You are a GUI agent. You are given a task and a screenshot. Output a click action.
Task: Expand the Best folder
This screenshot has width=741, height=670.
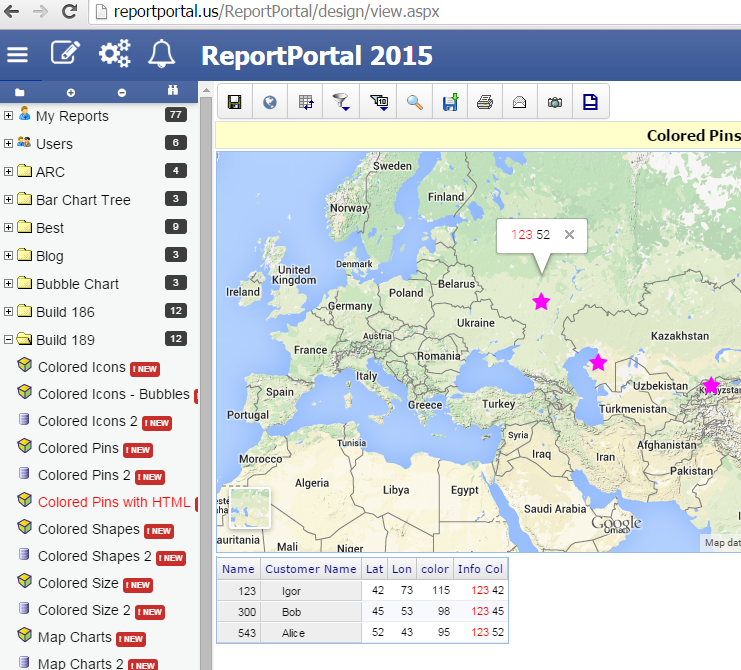pos(8,227)
